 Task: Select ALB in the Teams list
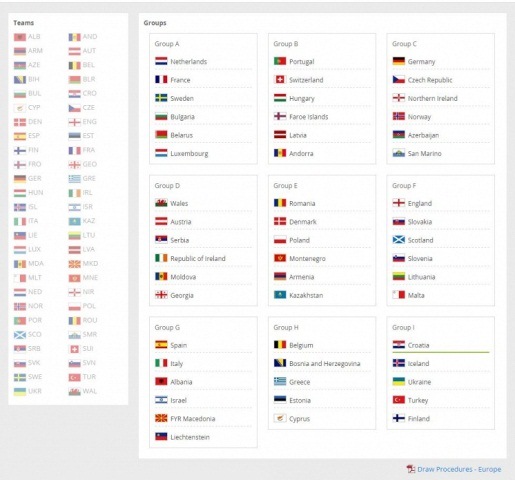pos(27,37)
